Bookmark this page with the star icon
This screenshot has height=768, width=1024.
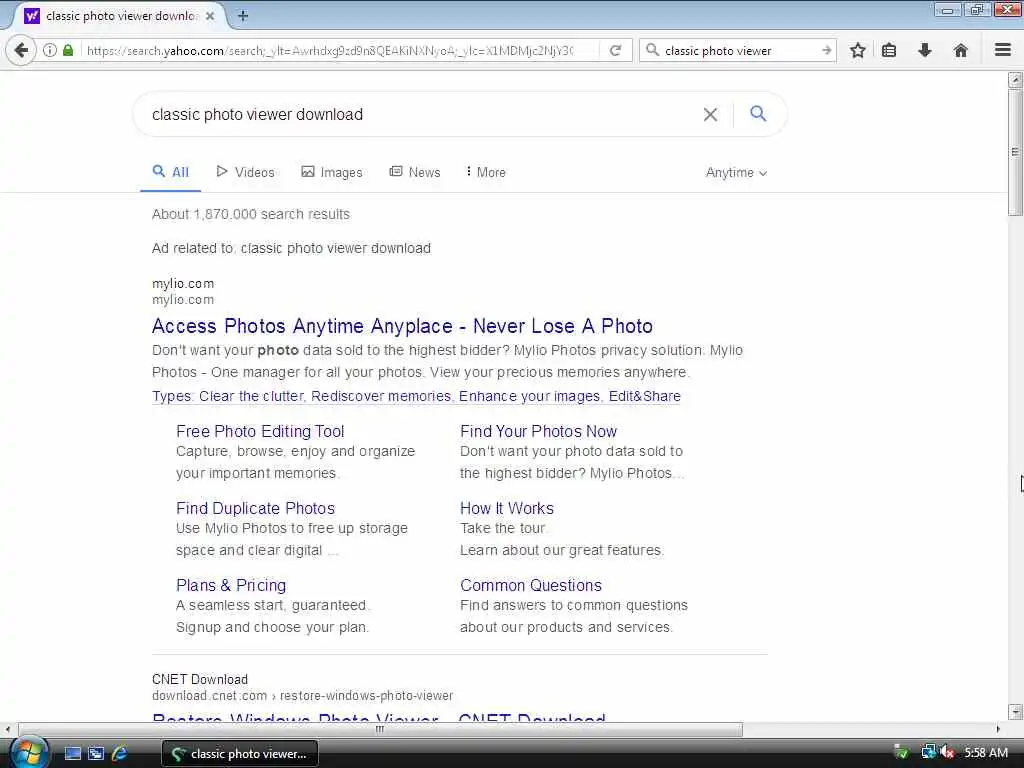coord(857,50)
